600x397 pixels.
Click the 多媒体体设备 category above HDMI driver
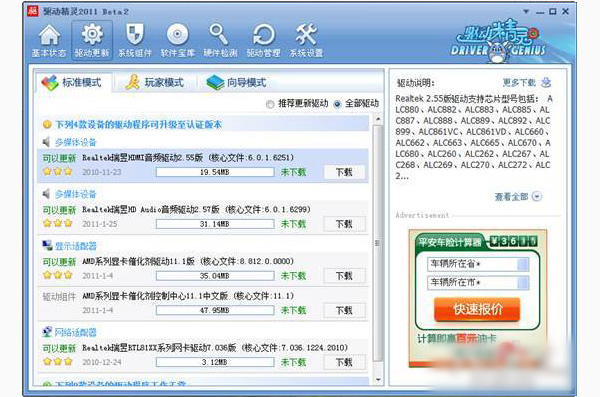coord(75,142)
